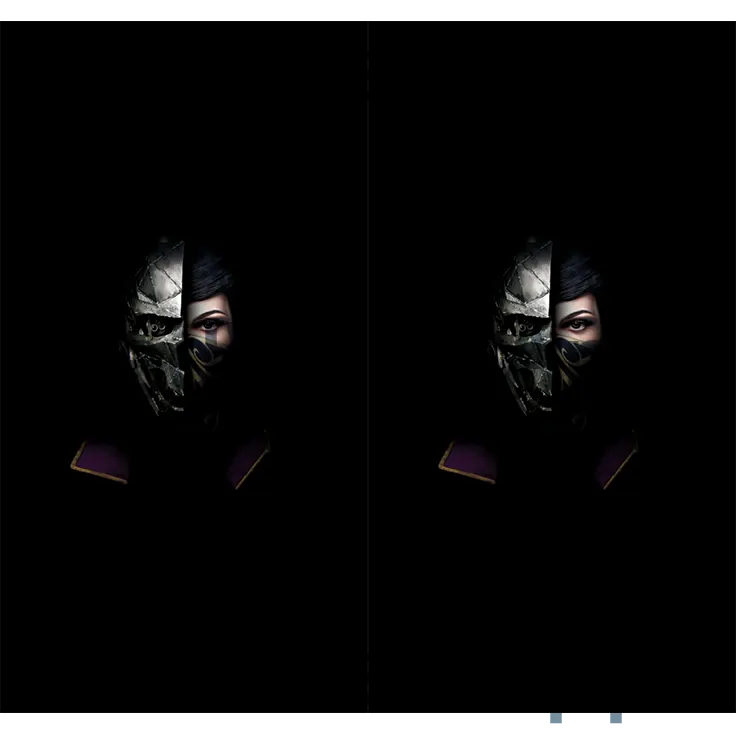Click right figure's gold-trimmed purple collar, left side

[469, 461]
